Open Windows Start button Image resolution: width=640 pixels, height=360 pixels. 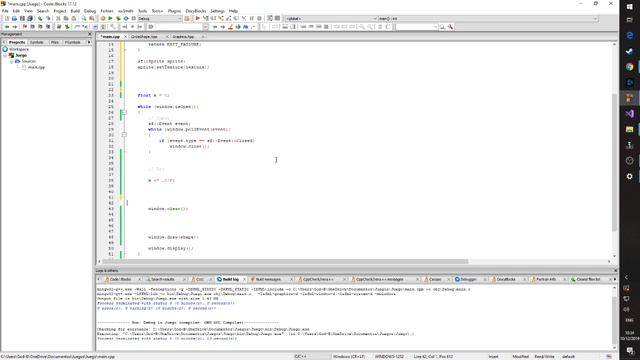[x=629, y=7]
